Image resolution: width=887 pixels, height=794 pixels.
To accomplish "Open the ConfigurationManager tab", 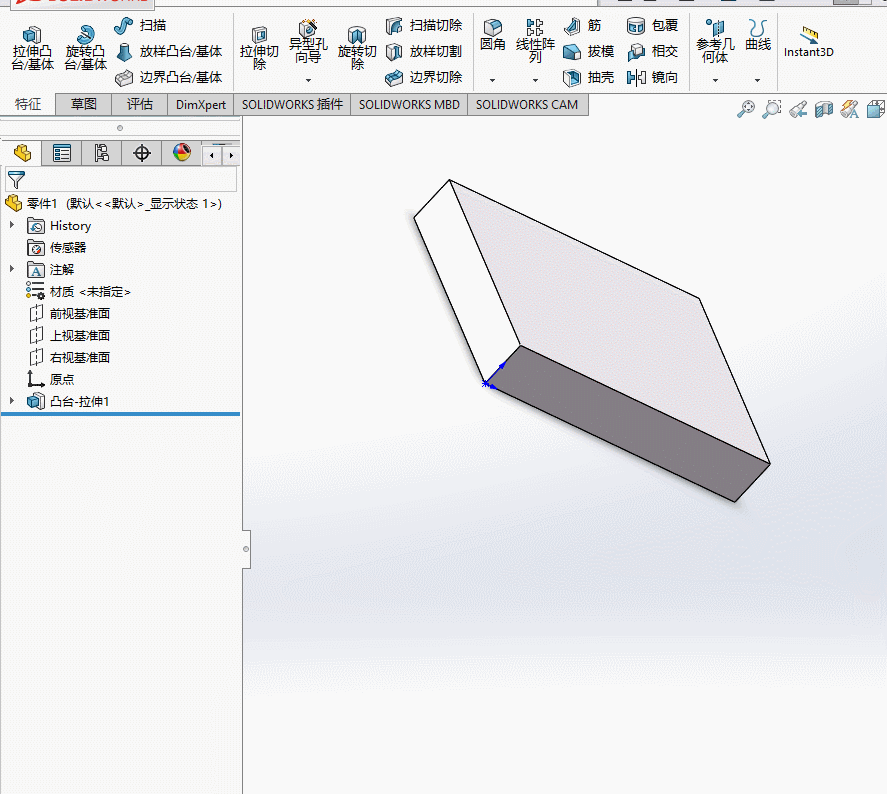I will pos(102,153).
